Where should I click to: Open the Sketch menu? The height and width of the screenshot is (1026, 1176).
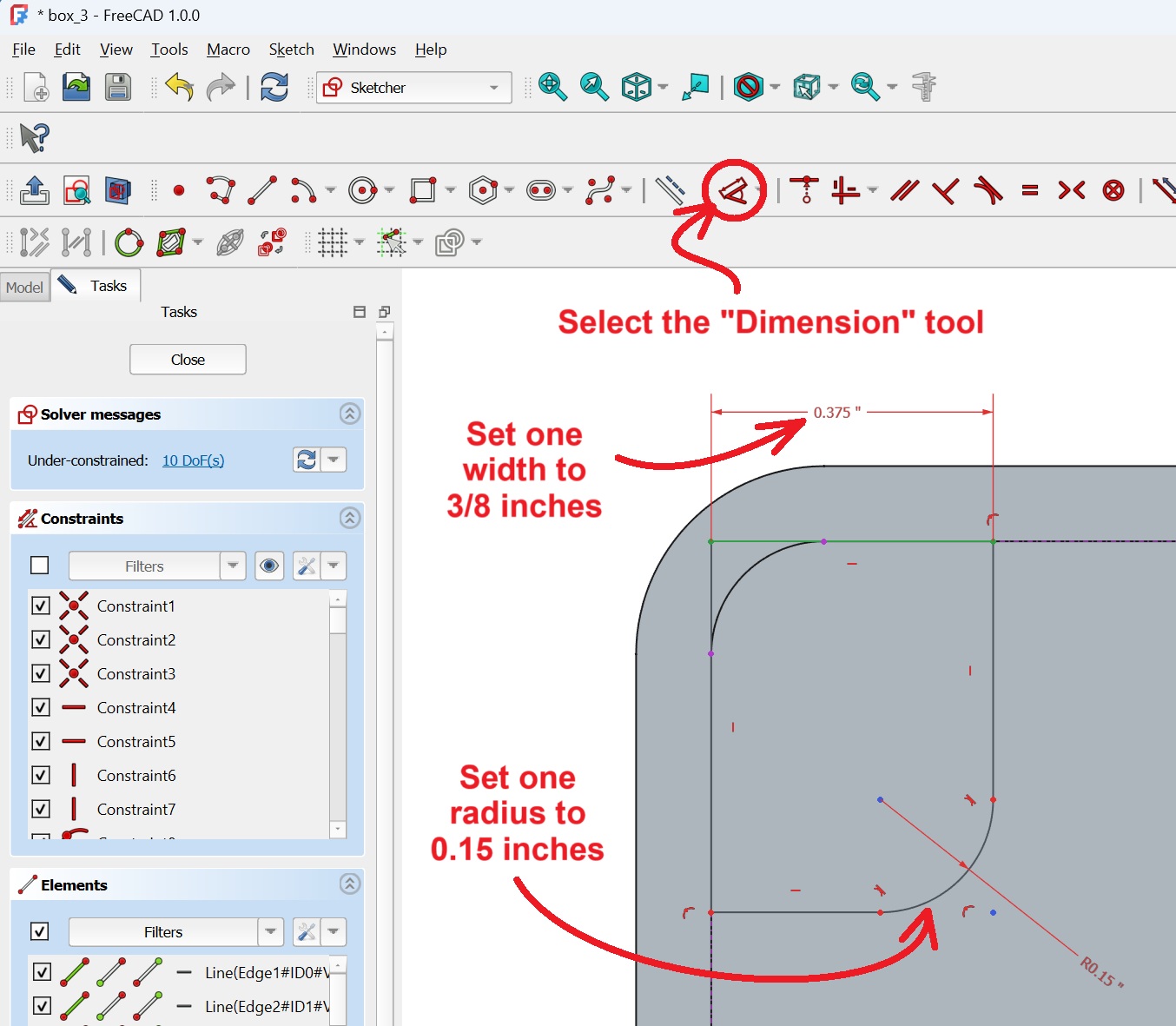click(x=291, y=50)
